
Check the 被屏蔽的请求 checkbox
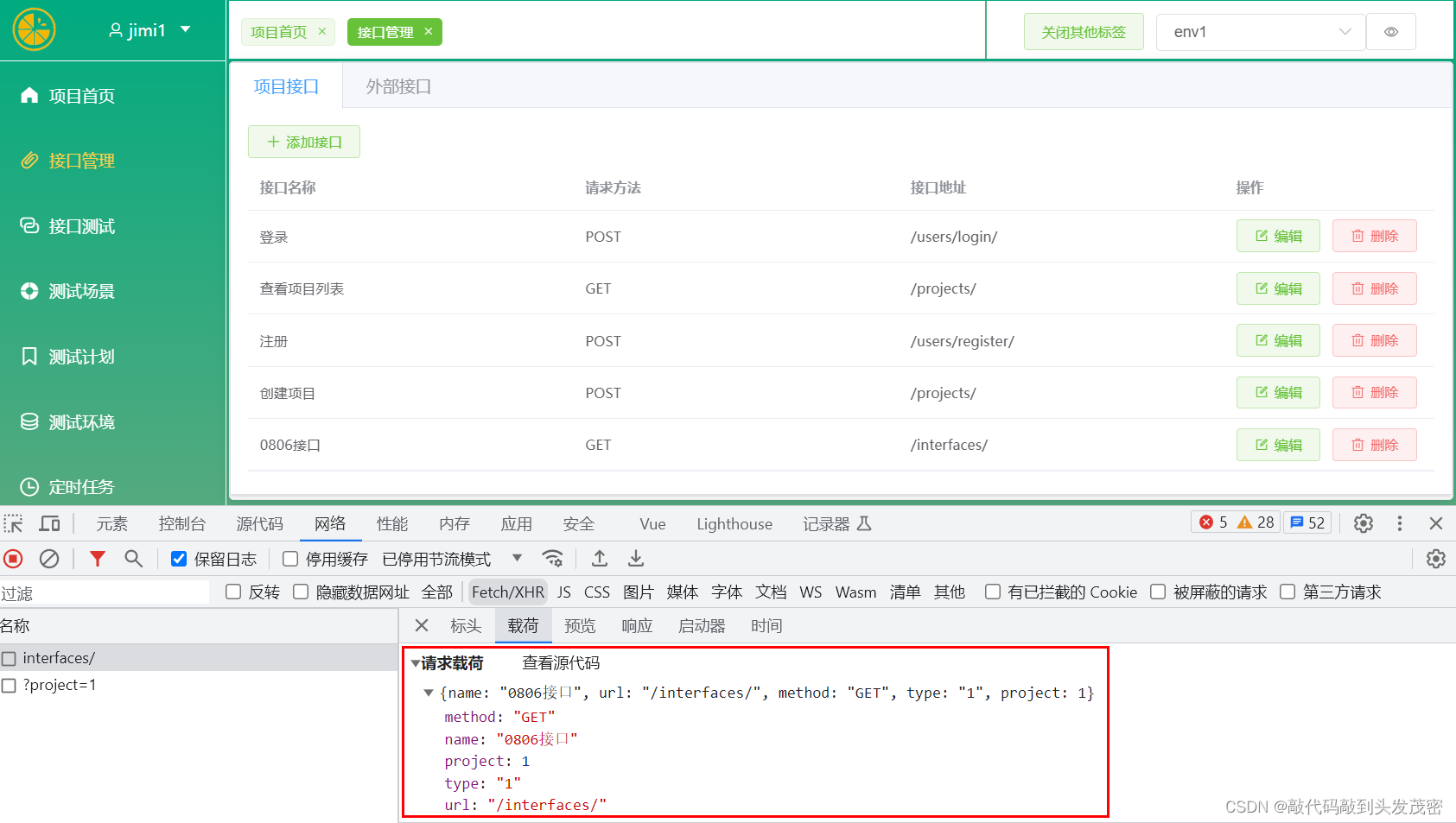1158,592
